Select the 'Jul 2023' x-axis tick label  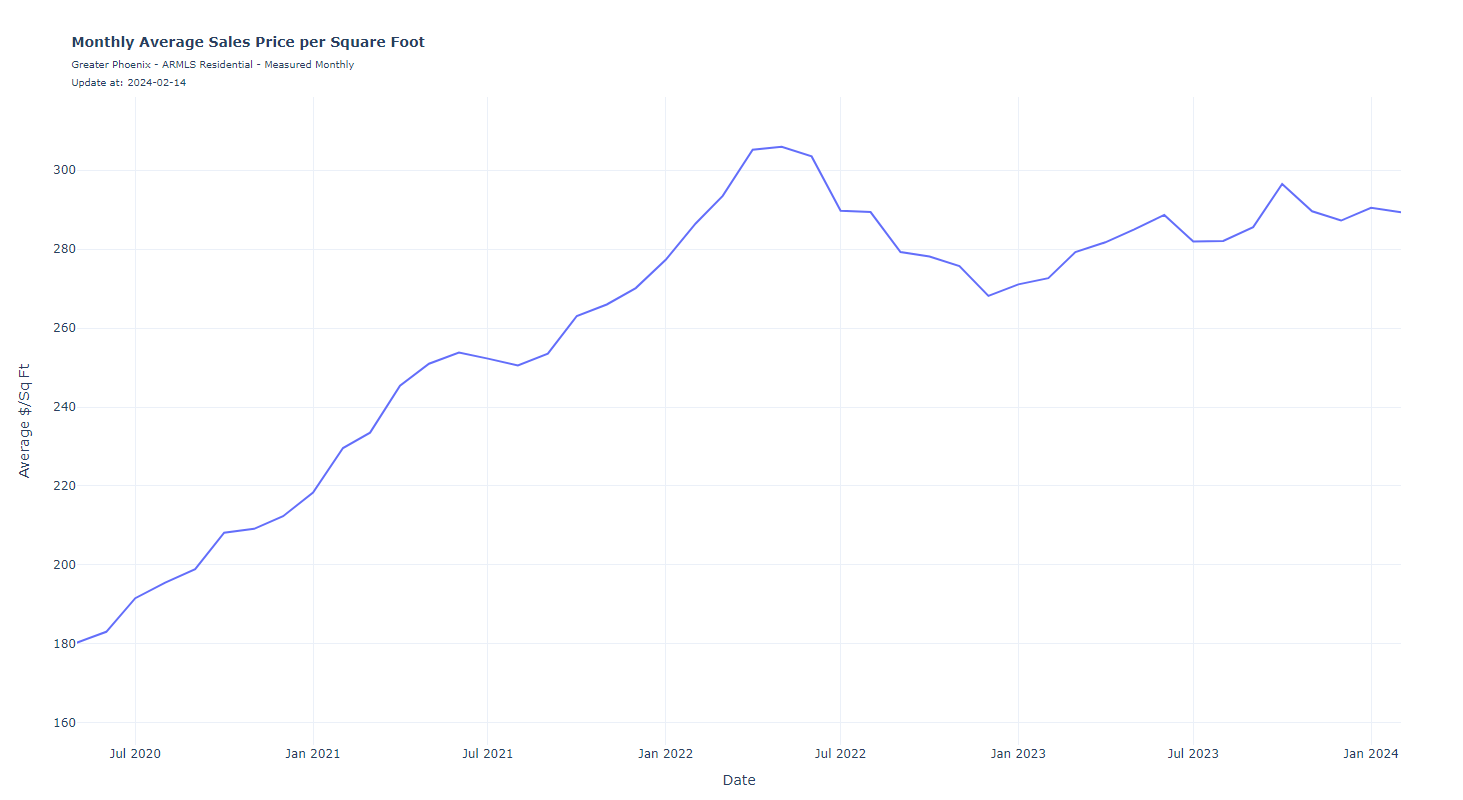1193,753
